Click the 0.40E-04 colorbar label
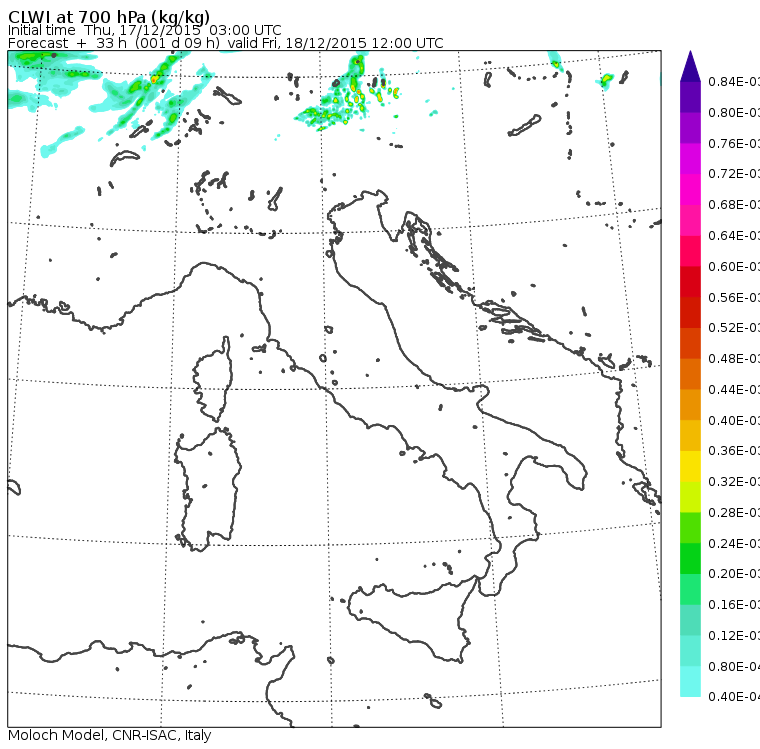 point(734,697)
